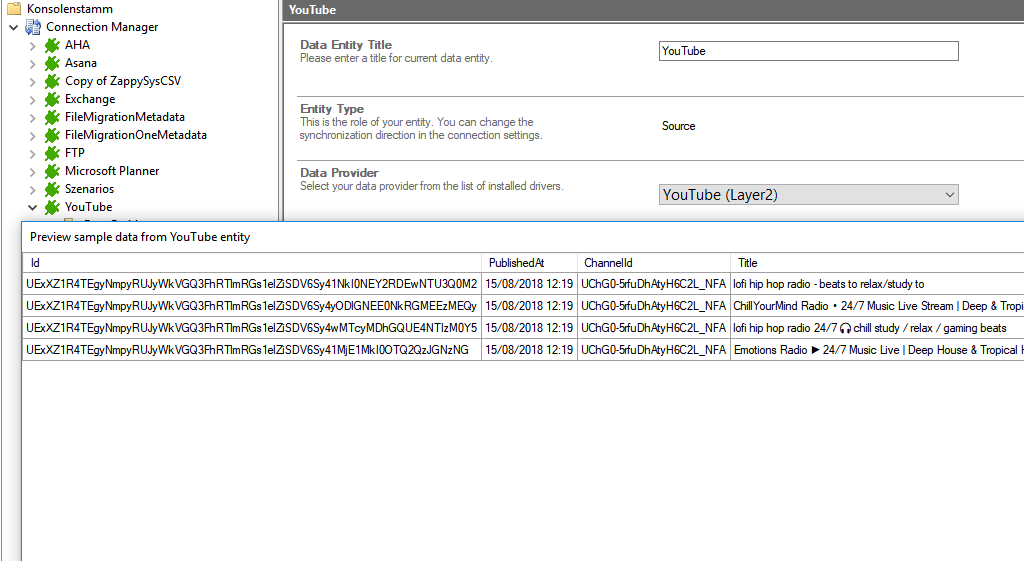Image resolution: width=1024 pixels, height=561 pixels.
Task: Click the Konsolenstamm folder icon
Action: (14, 9)
